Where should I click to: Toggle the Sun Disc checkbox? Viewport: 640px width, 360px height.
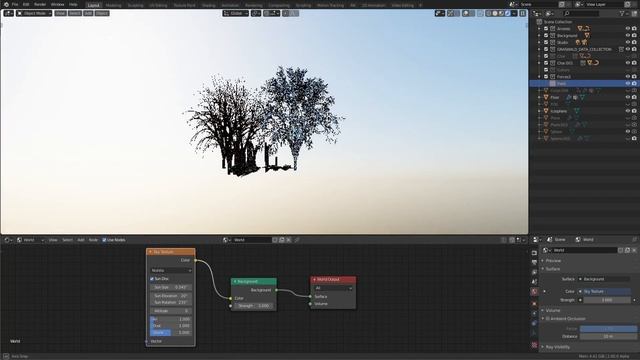152,279
